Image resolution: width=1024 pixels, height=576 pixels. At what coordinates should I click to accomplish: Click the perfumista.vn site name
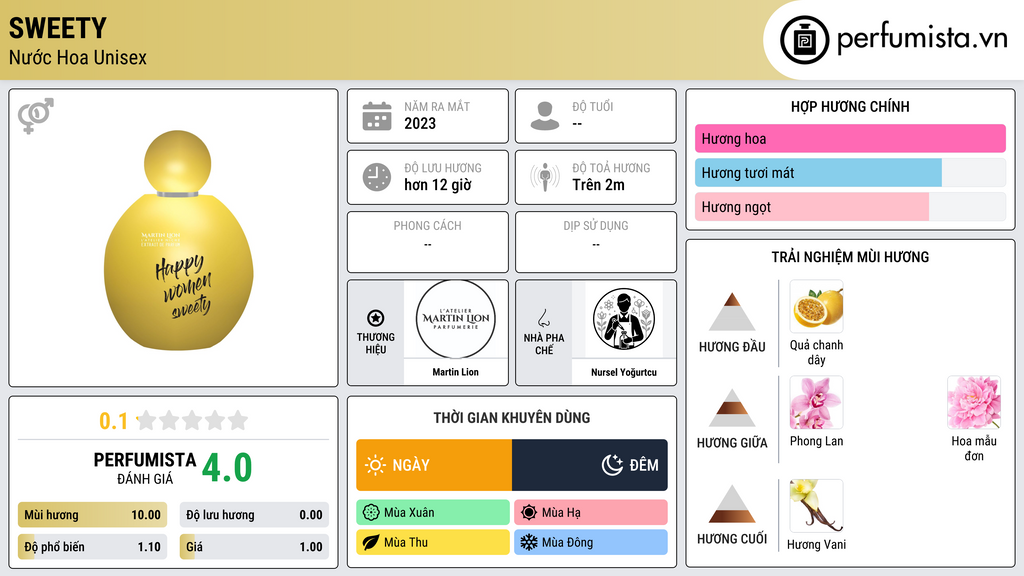pyautogui.click(x=922, y=39)
